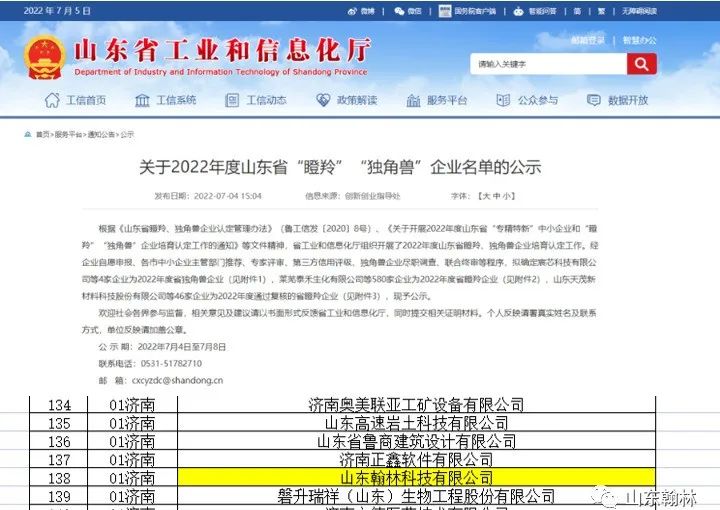
Task: Click the building icon beside 工信系统
Action: point(142,100)
